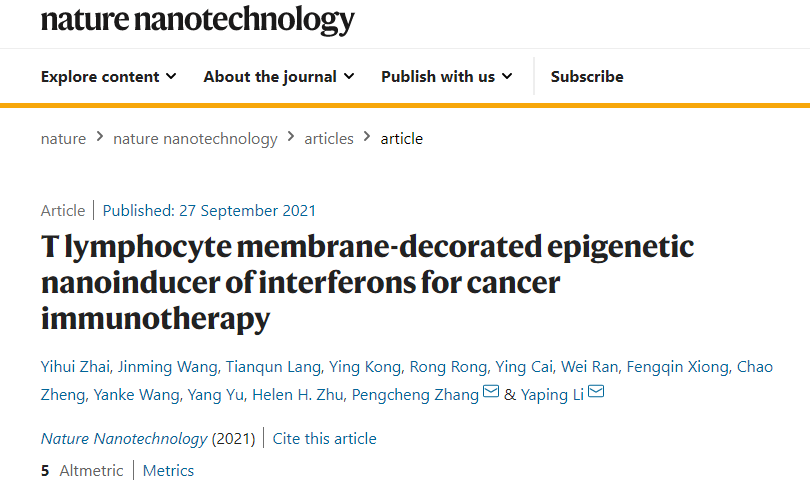Click the Cite this article link
Image resolution: width=810 pixels, height=488 pixels.
coord(325,438)
